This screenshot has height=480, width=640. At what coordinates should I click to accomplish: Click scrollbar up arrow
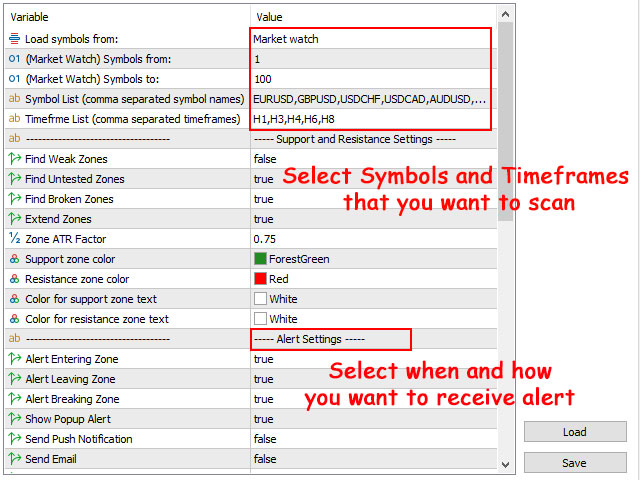pos(505,15)
